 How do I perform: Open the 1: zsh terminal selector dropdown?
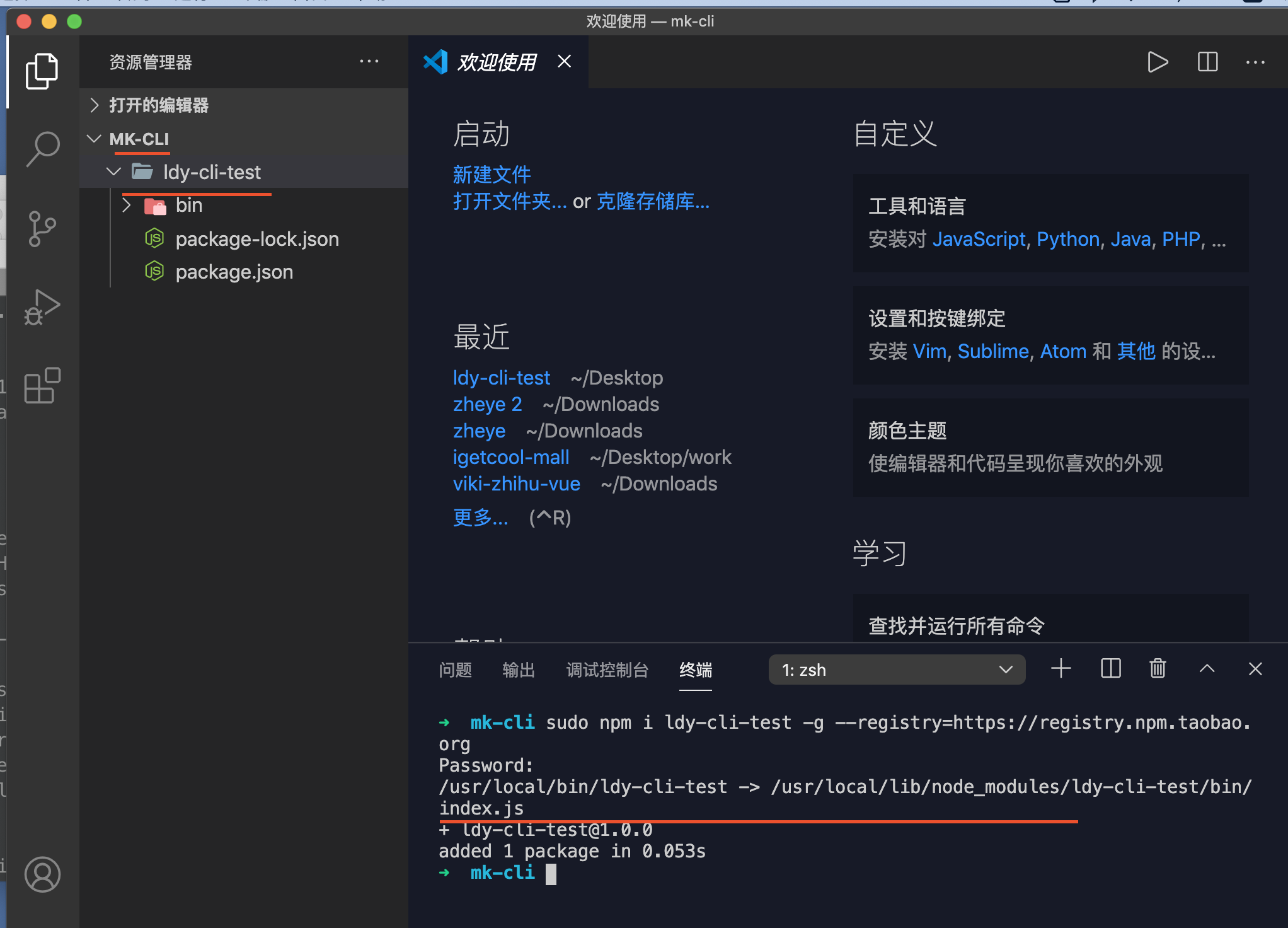tap(897, 670)
